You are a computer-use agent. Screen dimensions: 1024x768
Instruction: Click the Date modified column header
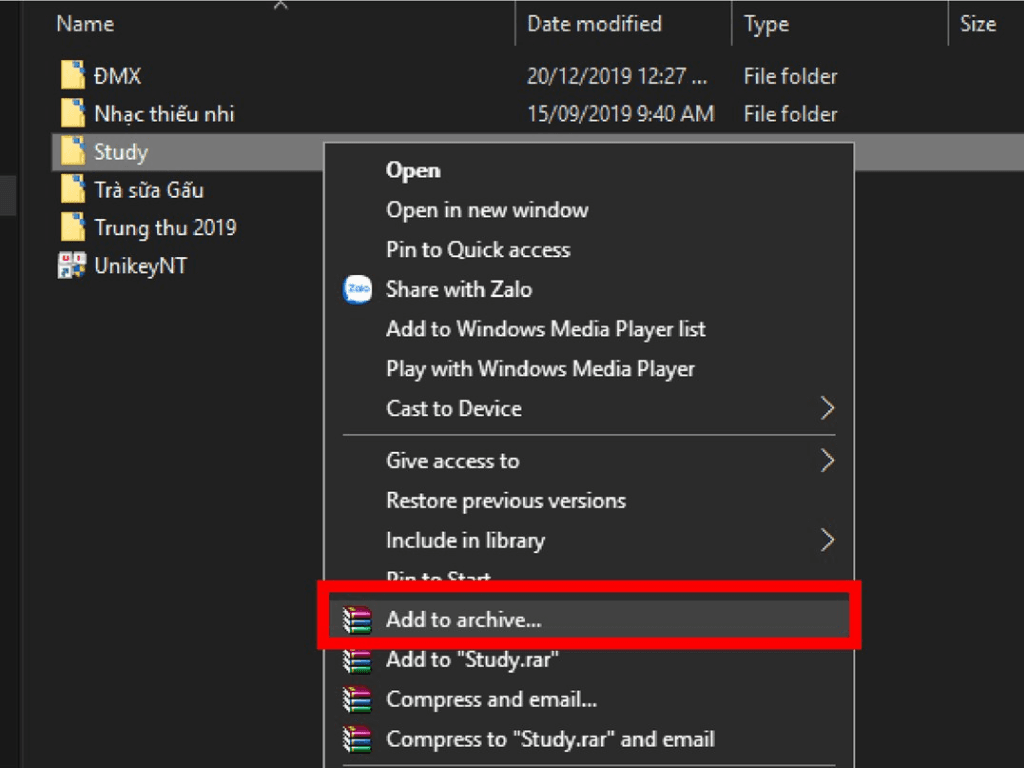(x=593, y=23)
